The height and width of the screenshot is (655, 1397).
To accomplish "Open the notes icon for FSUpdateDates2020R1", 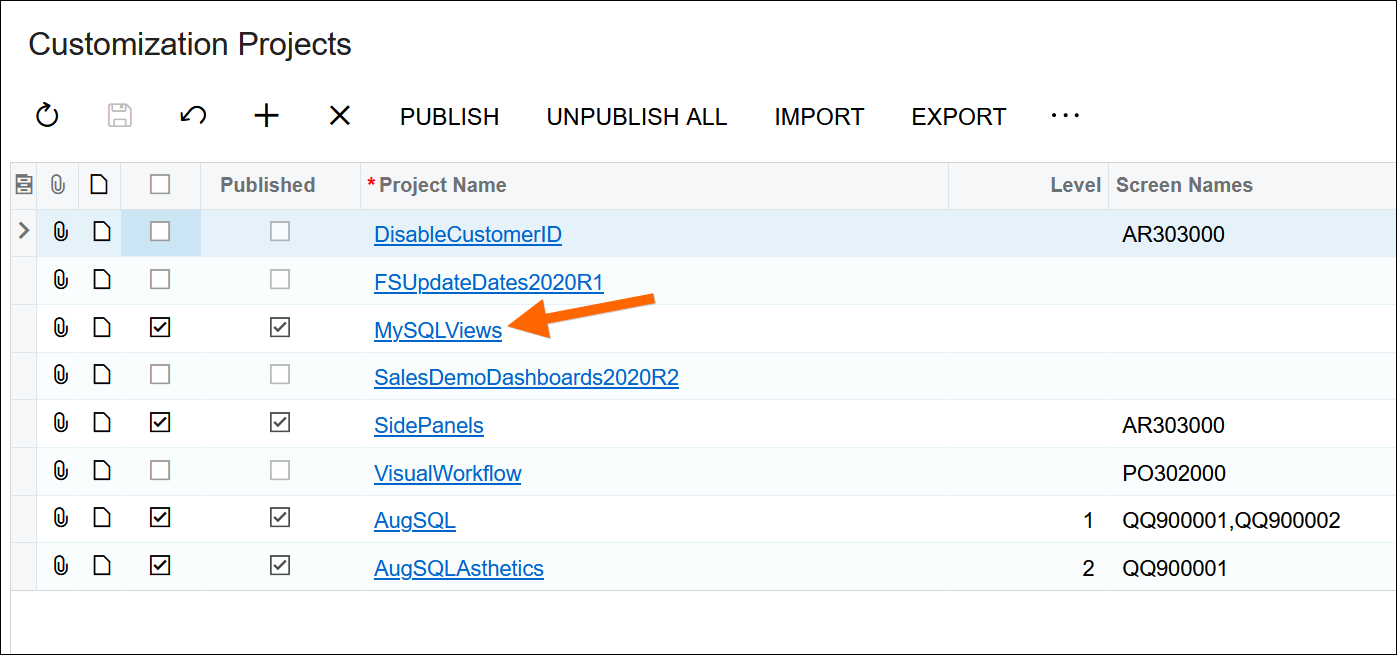I will click(x=101, y=279).
